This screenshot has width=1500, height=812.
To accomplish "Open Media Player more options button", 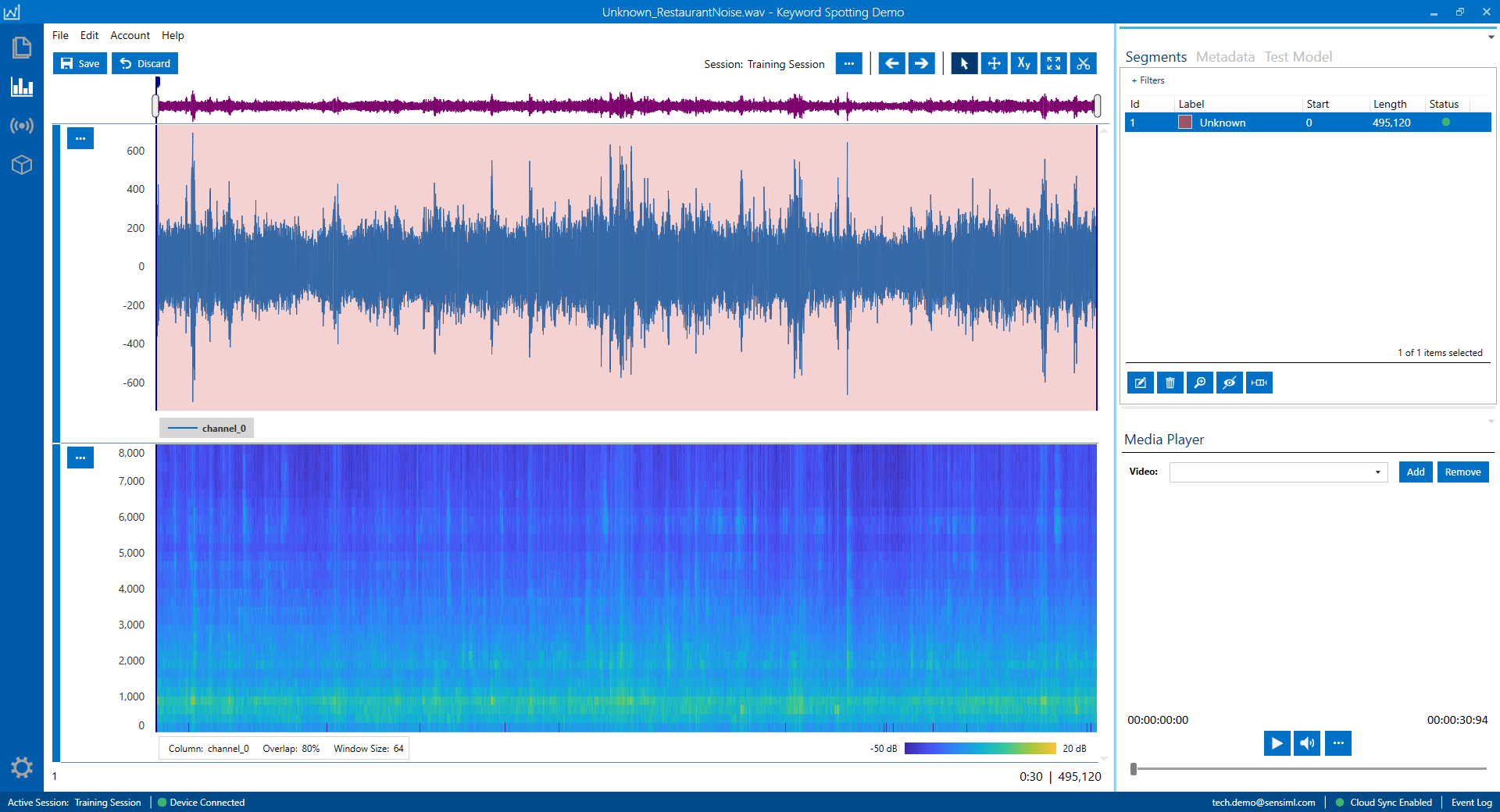I will (1338, 743).
